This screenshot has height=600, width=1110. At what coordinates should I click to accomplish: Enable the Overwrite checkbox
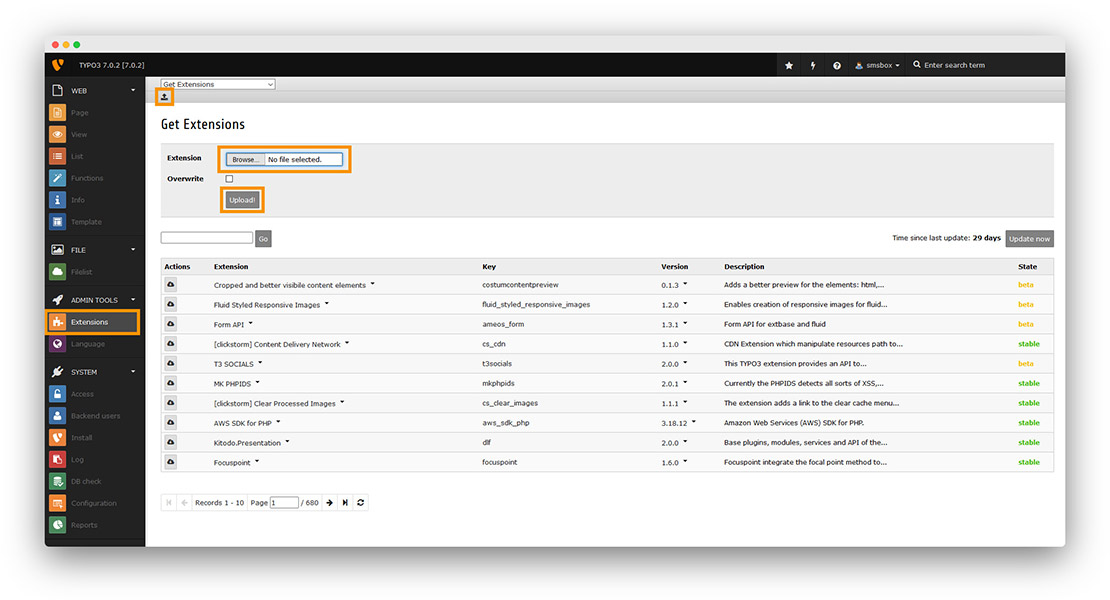coord(227,178)
